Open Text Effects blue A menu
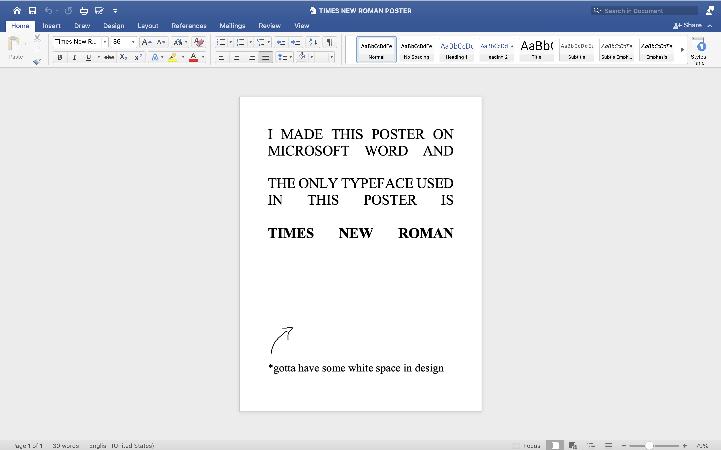721x450 pixels. [x=155, y=57]
